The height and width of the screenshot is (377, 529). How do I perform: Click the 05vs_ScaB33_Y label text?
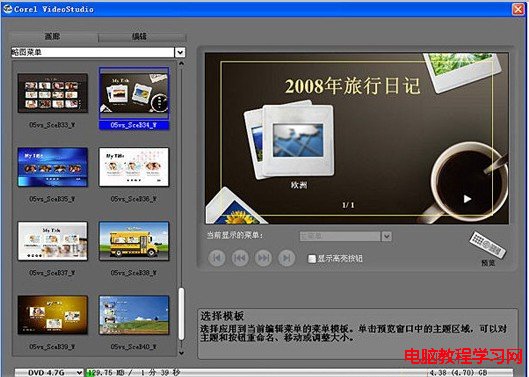pyautogui.click(x=52, y=125)
